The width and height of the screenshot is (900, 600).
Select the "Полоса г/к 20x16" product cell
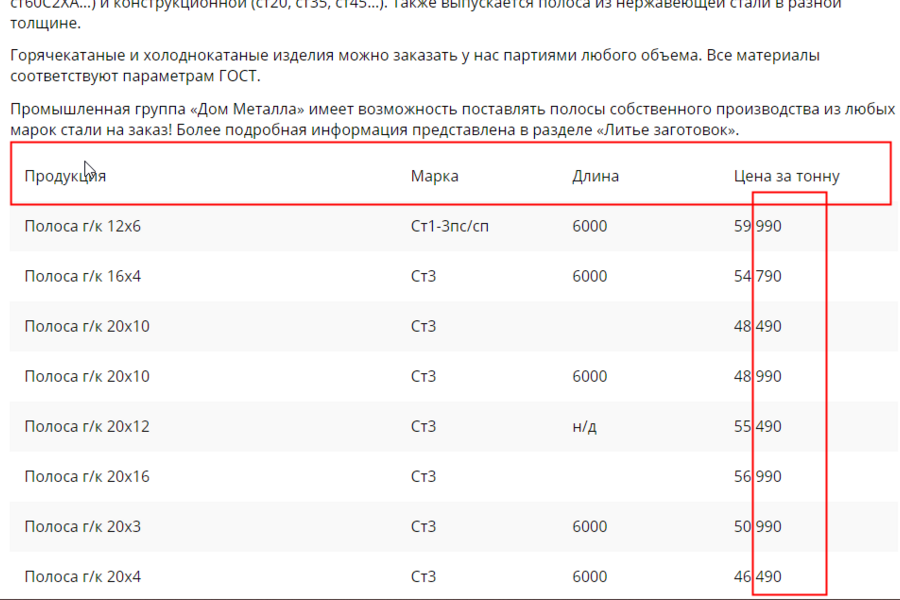click(x=87, y=476)
